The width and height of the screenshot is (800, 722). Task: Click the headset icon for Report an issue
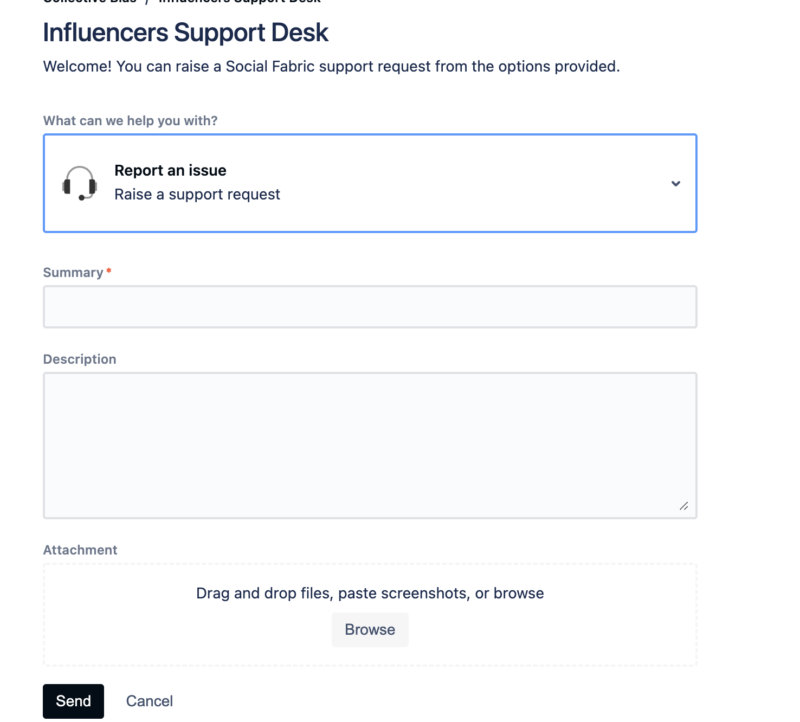point(80,183)
